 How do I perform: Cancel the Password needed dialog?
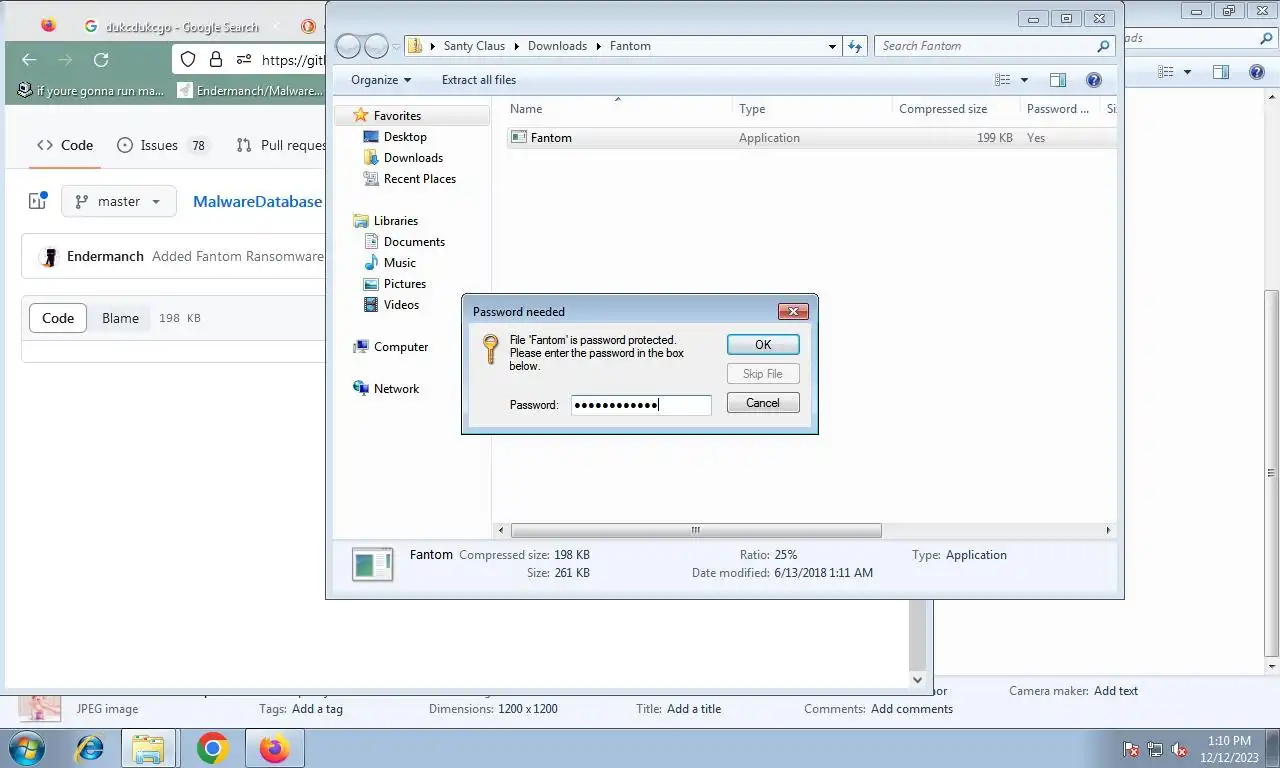(x=763, y=403)
